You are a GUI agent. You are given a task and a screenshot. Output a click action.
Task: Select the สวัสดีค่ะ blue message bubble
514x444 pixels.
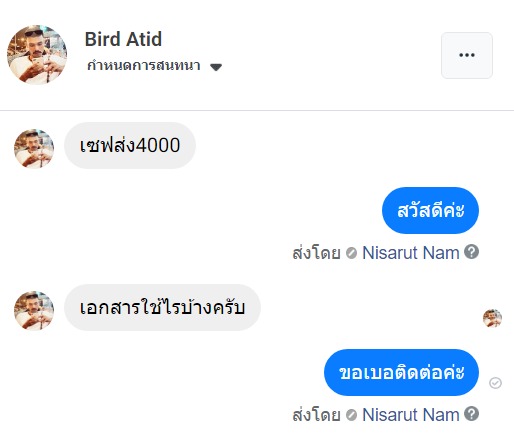point(430,210)
